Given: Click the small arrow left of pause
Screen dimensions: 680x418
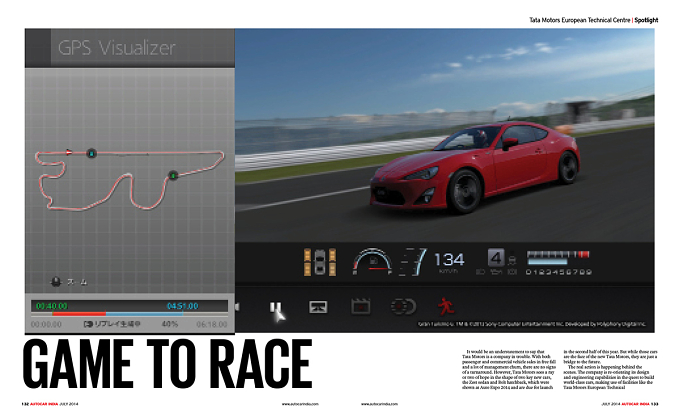Looking at the screenshot, I should [x=237, y=307].
